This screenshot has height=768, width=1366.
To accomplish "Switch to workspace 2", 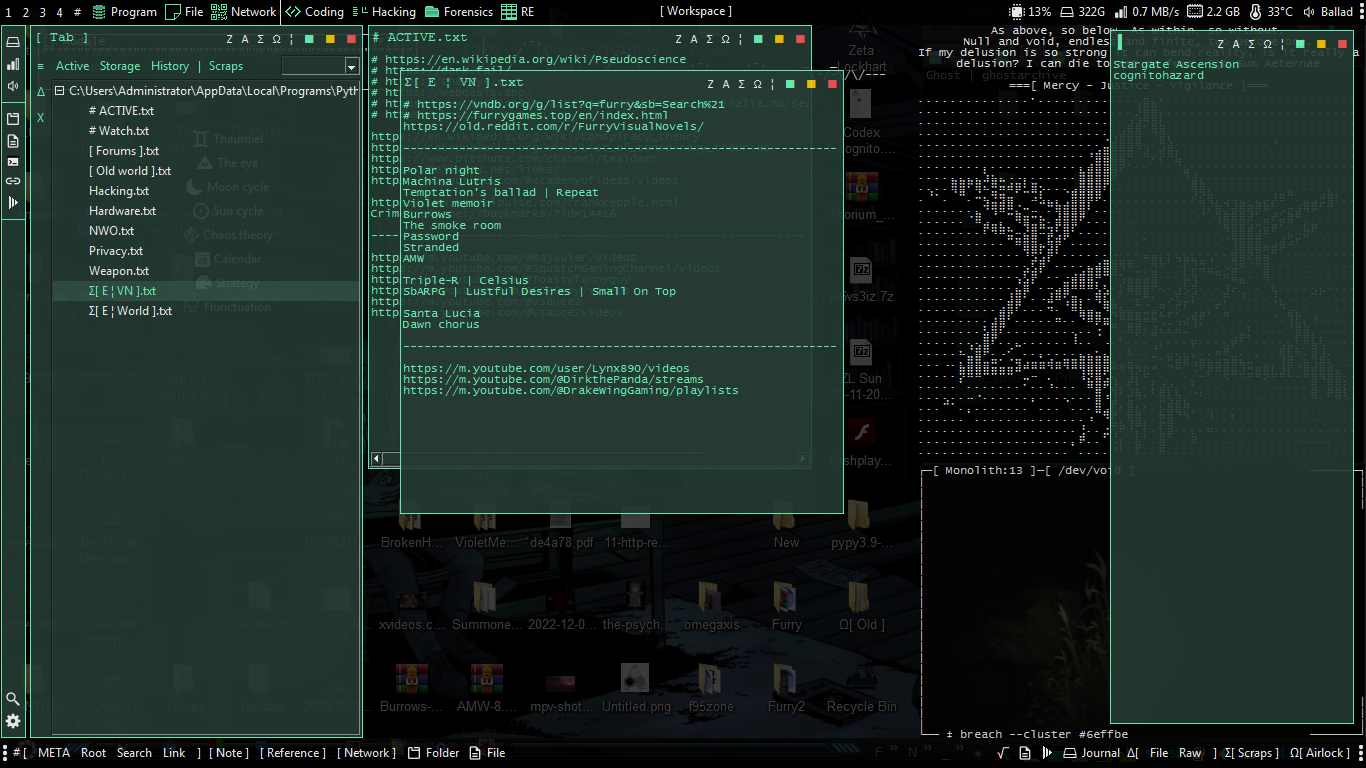I will point(25,12).
